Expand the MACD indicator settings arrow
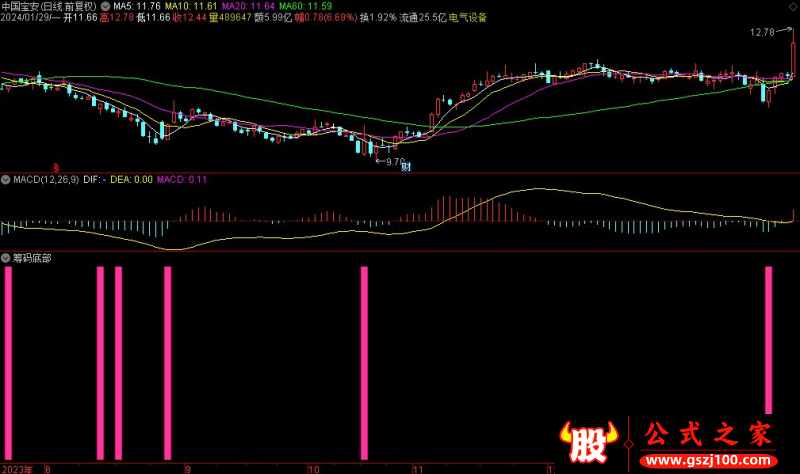800x474 pixels. tap(6, 180)
